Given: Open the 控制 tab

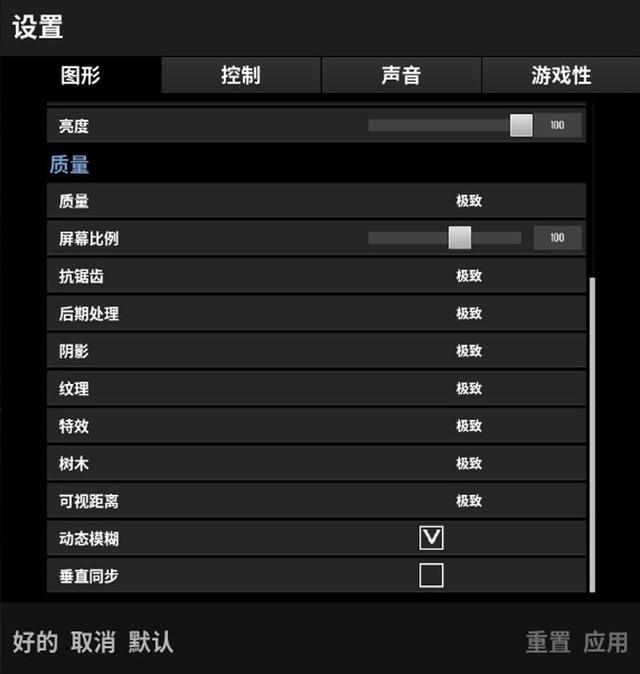Looking at the screenshot, I should point(241,75).
